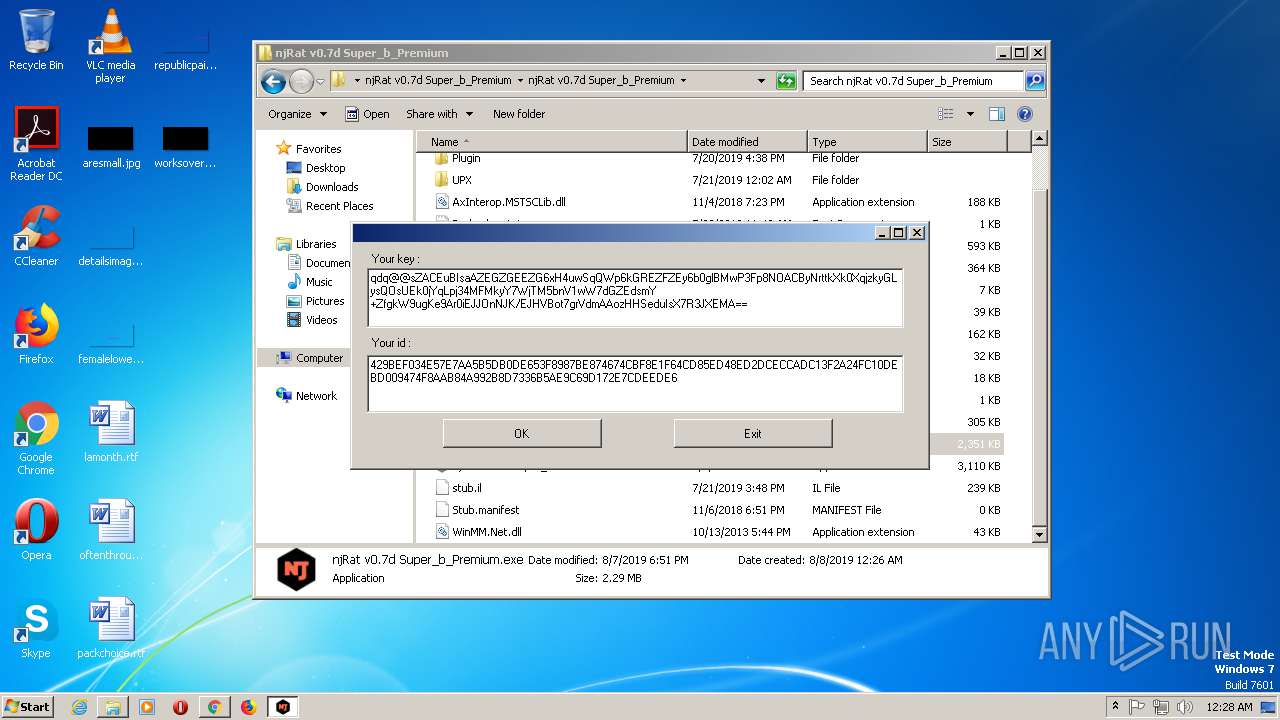Launch the Google Chrome desktop shortcut
Screen dimensions: 1280x720
pyautogui.click(x=36, y=438)
